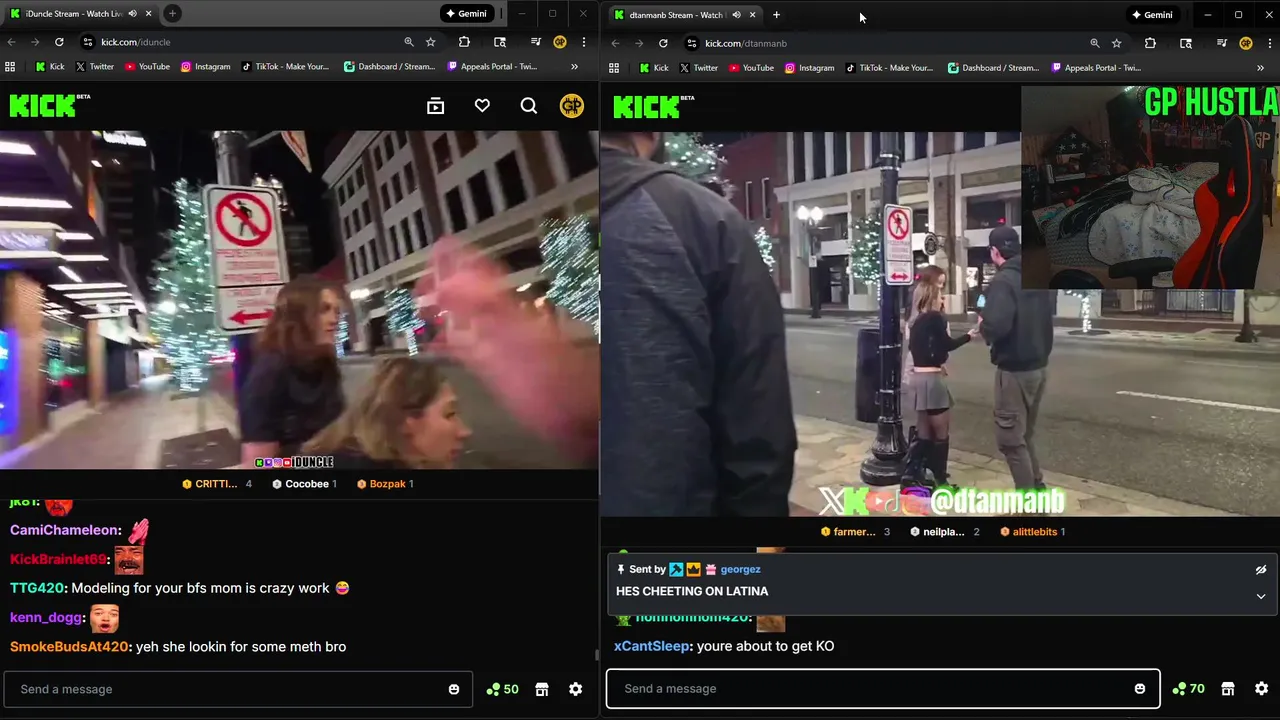The height and width of the screenshot is (720, 1280).
Task: Open a new tab in right window
Action: pyautogui.click(x=776, y=15)
